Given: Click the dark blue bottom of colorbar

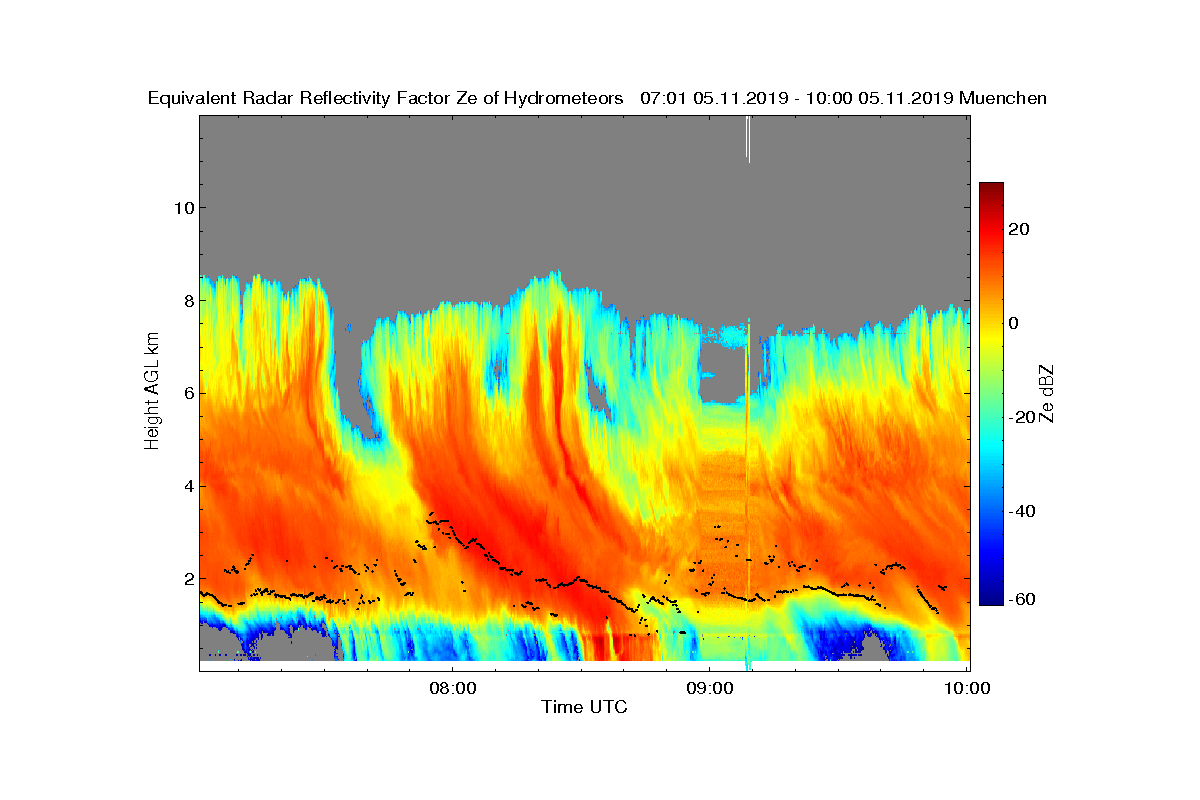Looking at the screenshot, I should coord(991,597).
